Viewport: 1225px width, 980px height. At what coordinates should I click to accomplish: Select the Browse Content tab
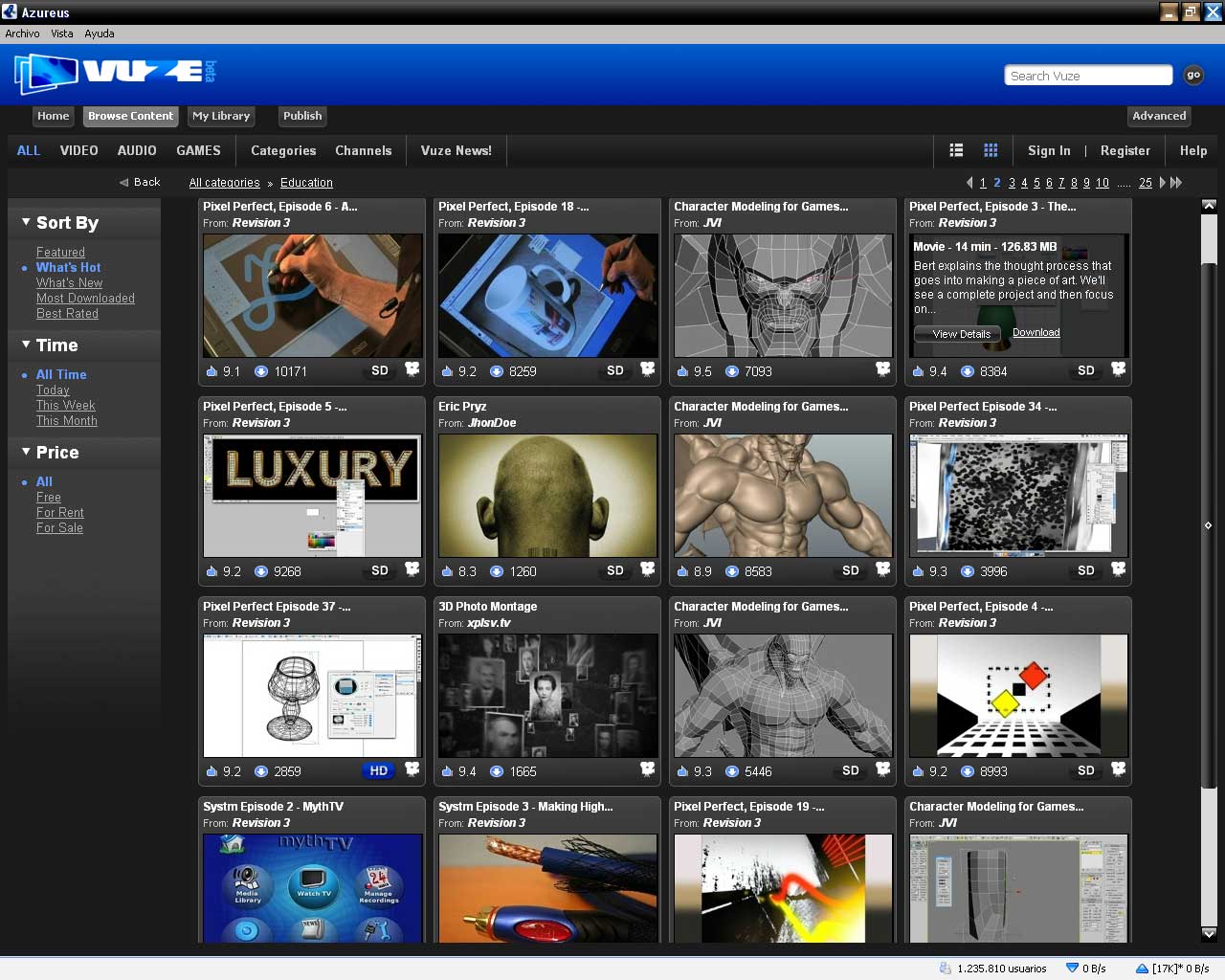coord(131,116)
